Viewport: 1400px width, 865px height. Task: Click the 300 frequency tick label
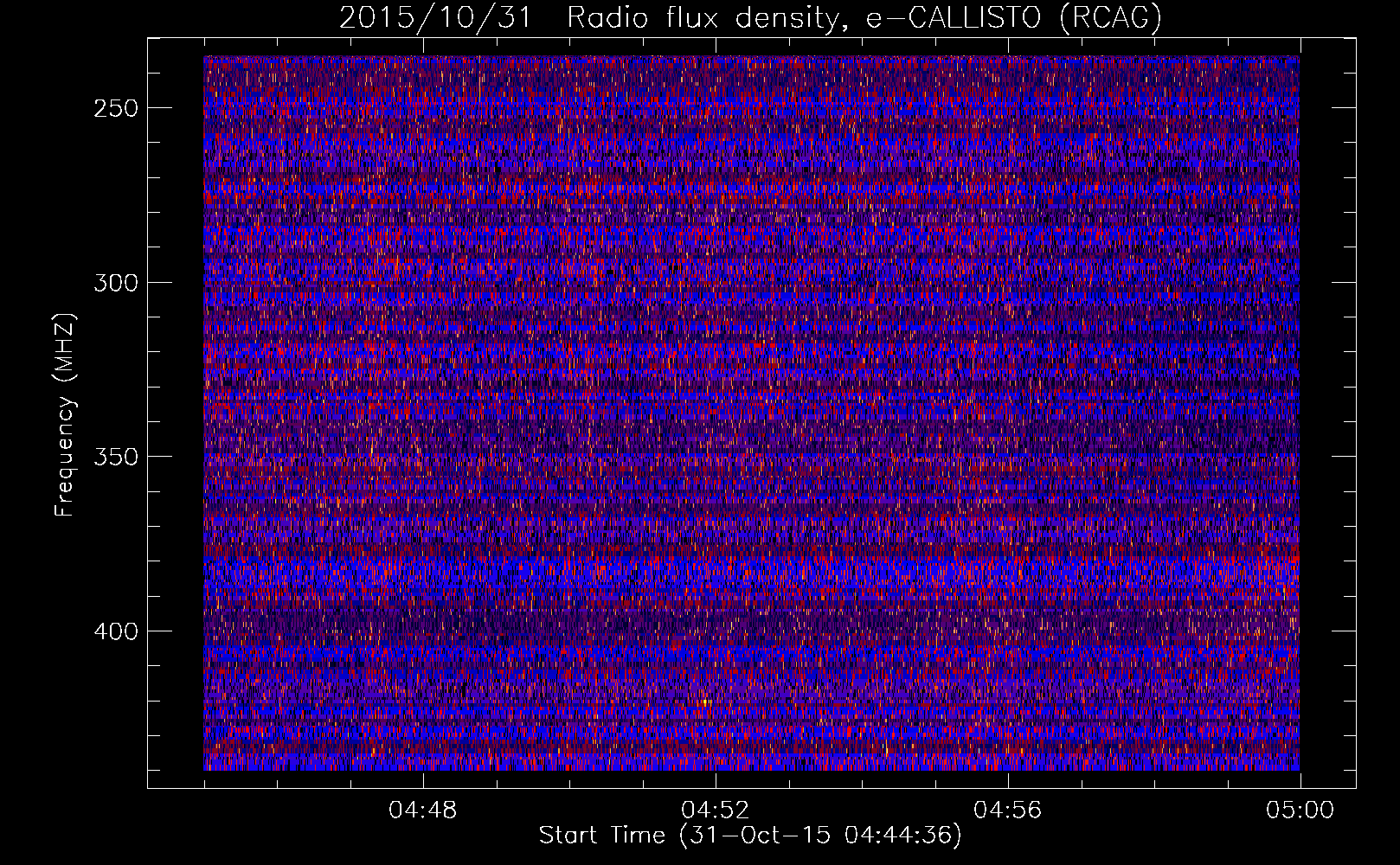[x=116, y=283]
